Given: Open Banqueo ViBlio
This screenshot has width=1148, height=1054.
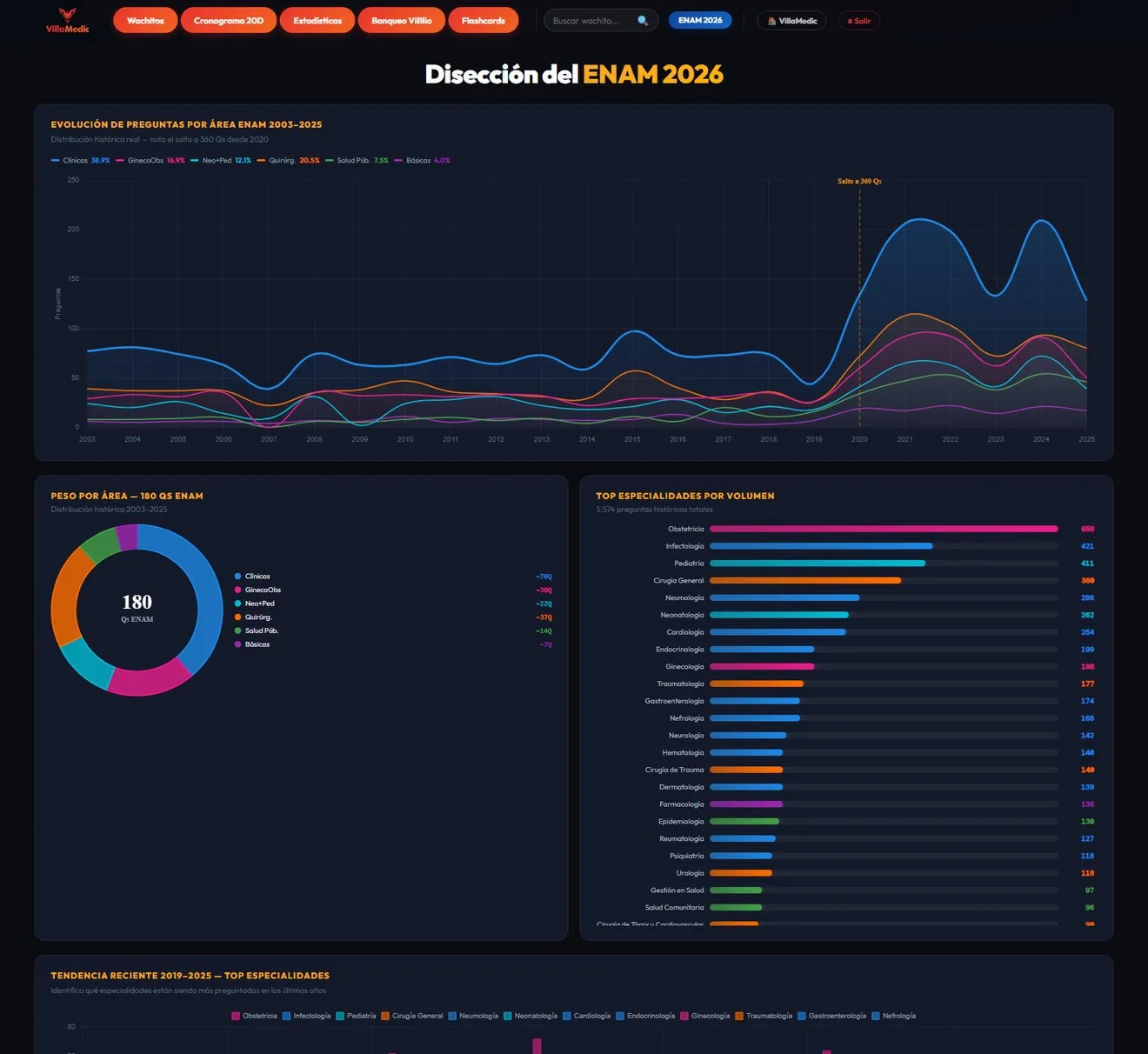Looking at the screenshot, I should click(402, 20).
